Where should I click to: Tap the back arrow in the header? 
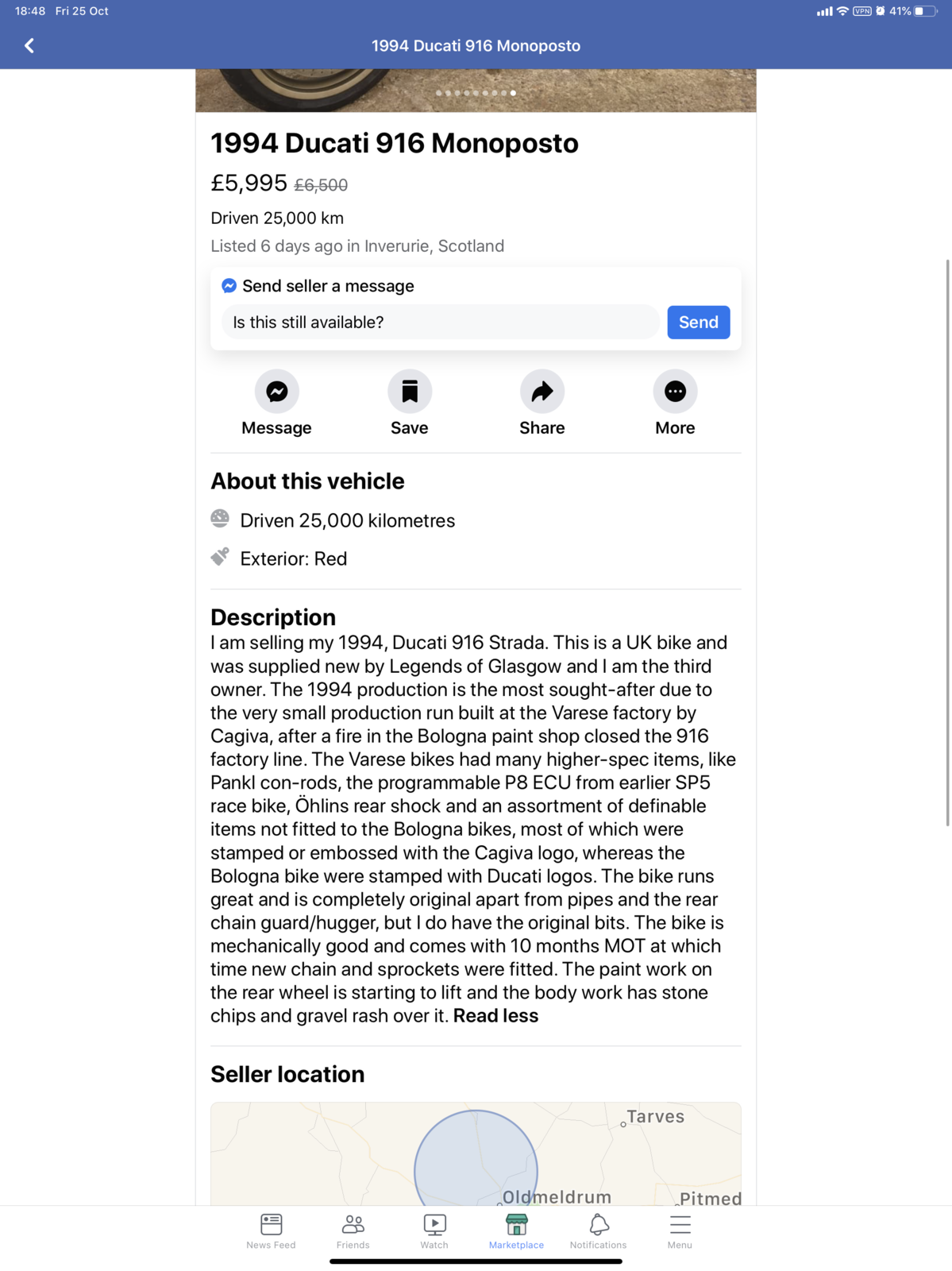pos(29,46)
